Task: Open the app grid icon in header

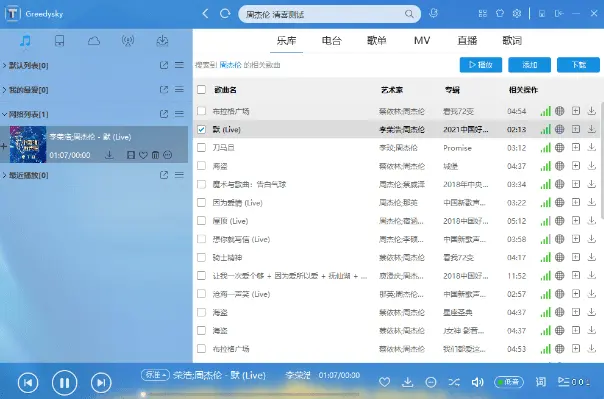Action: (483, 14)
